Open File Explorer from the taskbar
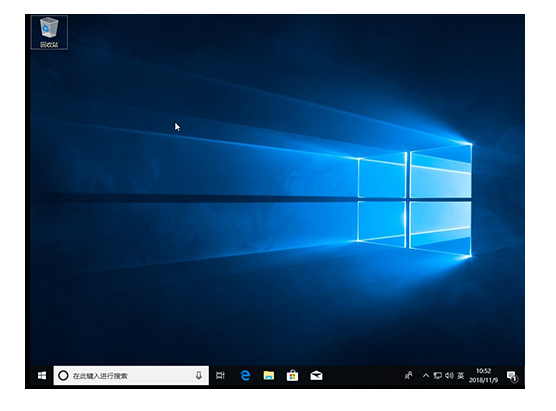The image size is (556, 411). (x=269, y=376)
